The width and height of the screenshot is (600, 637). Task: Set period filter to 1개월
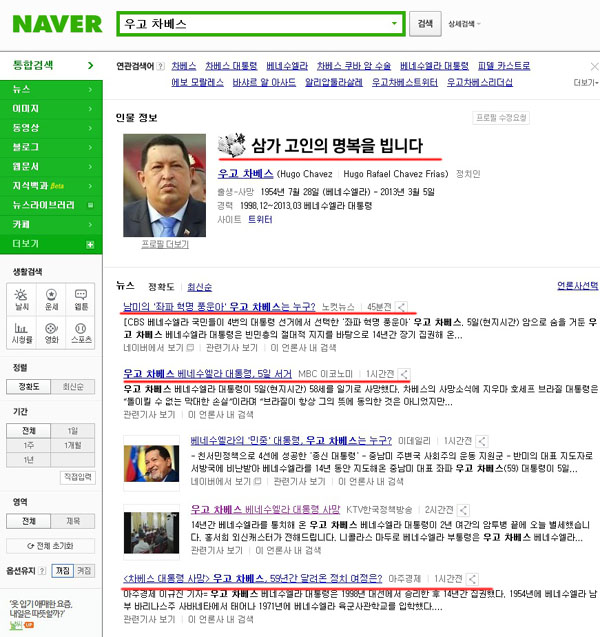(x=73, y=445)
